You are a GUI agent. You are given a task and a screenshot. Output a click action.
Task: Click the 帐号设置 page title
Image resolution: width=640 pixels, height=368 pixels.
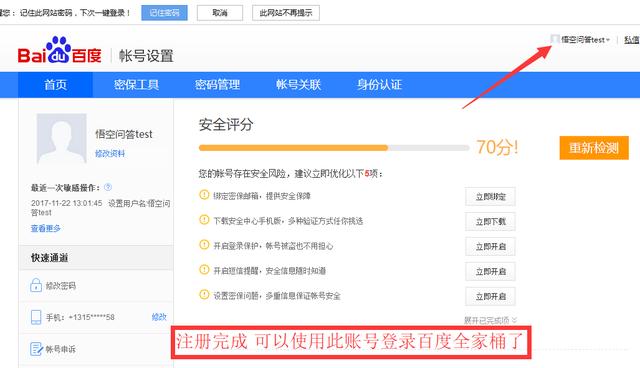point(146,56)
